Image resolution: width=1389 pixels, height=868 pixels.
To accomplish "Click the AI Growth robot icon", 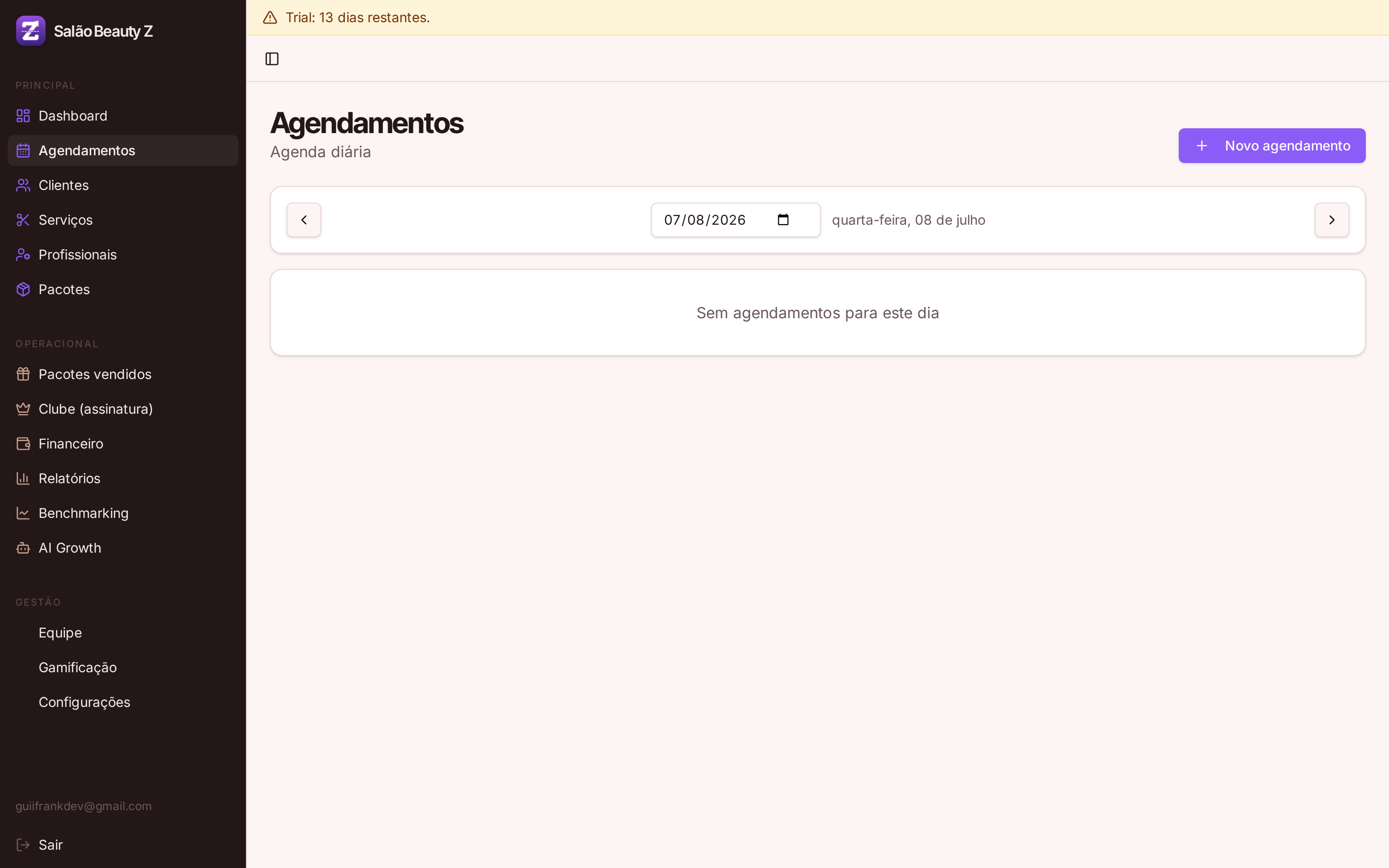I will click(23, 548).
